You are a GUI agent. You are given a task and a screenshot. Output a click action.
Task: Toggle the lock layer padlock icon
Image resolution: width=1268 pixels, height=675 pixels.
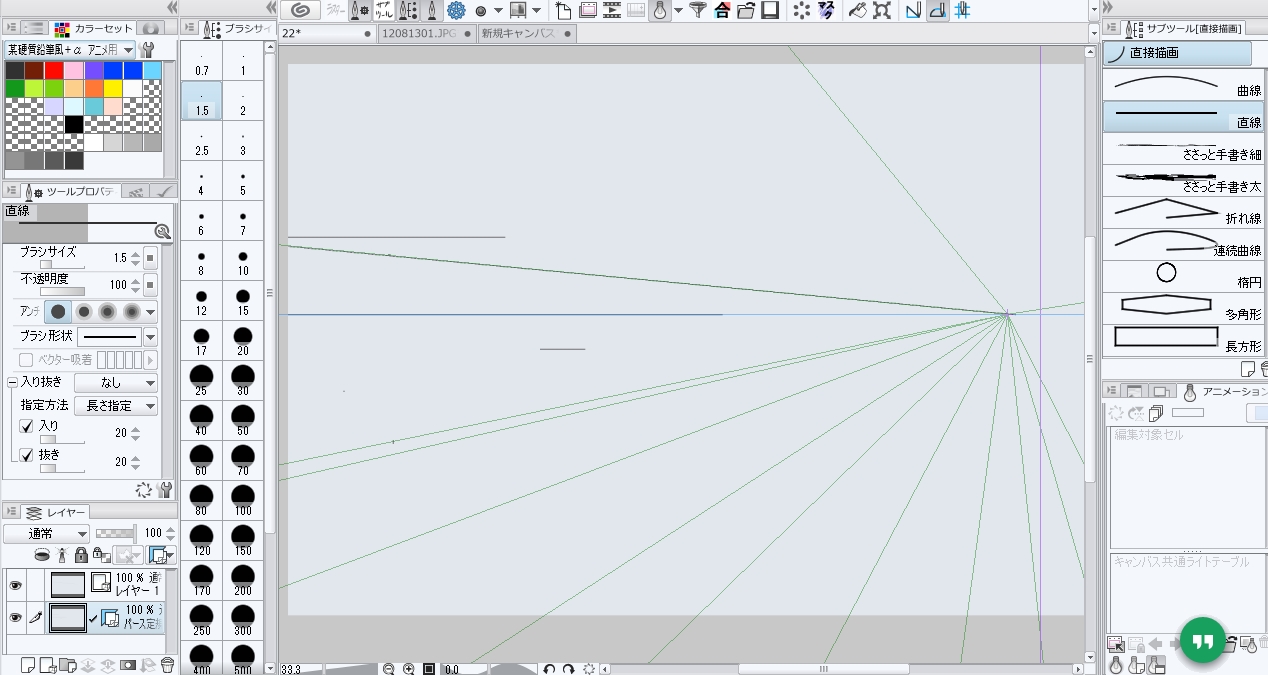[x=81, y=555]
